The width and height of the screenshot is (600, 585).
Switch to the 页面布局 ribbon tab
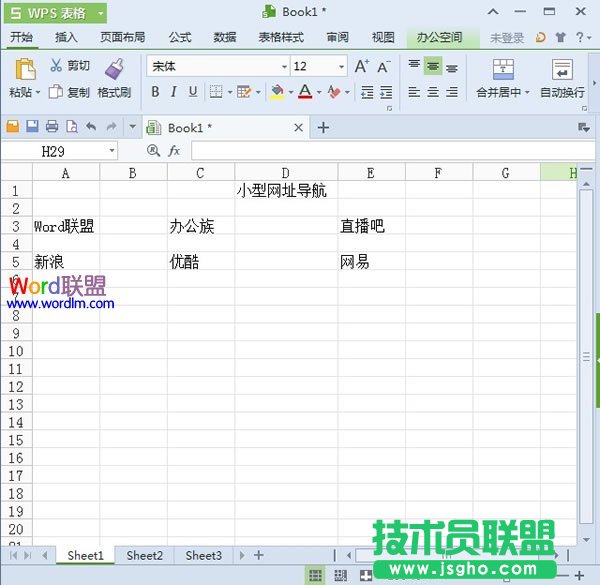[x=122, y=37]
